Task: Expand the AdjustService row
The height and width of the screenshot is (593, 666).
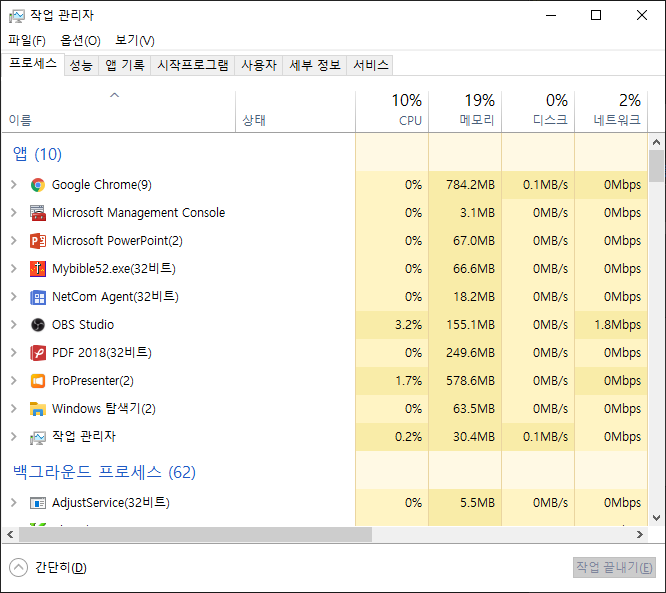Action: coord(14,503)
